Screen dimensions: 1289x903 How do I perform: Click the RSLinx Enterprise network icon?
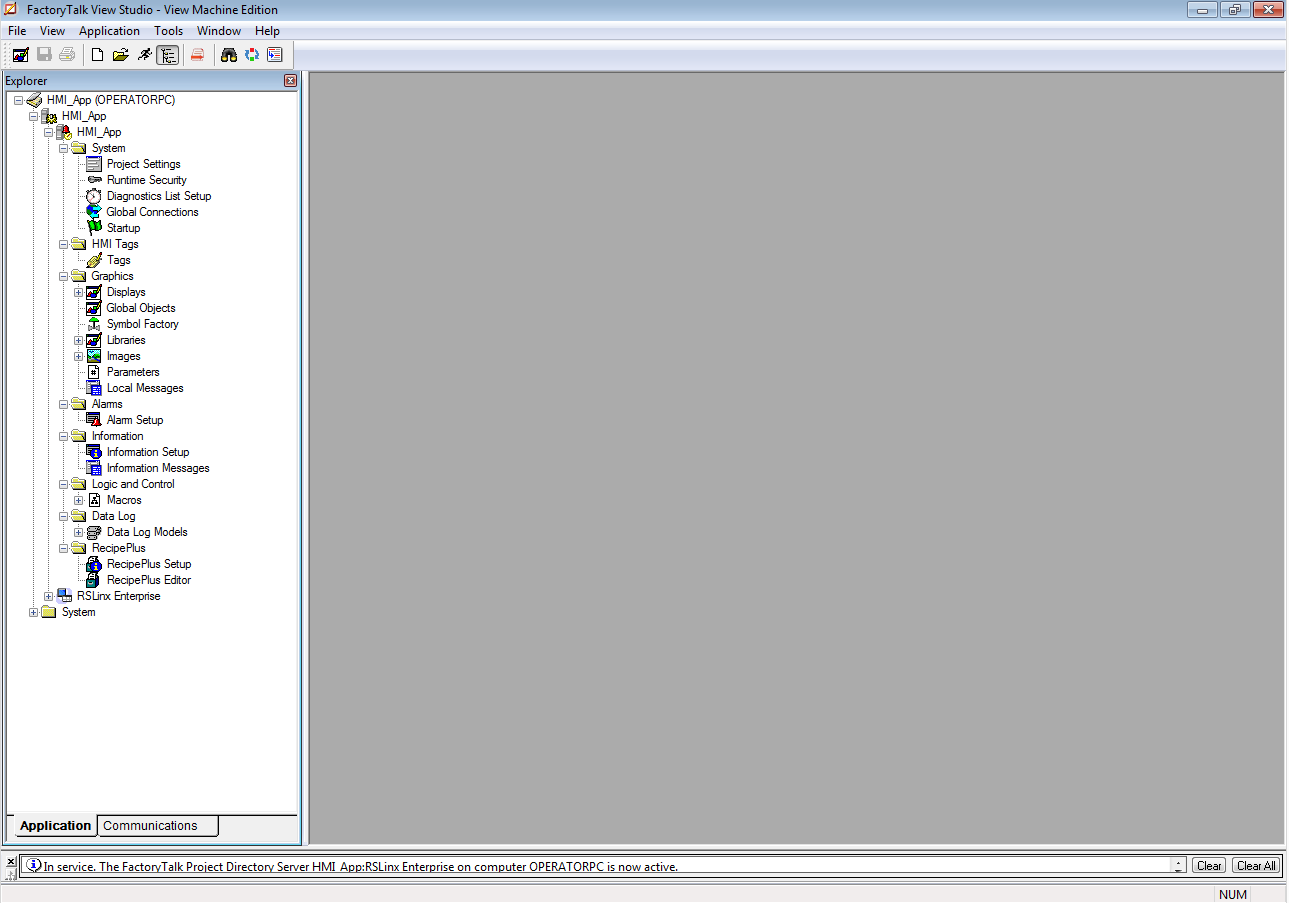(x=64, y=596)
